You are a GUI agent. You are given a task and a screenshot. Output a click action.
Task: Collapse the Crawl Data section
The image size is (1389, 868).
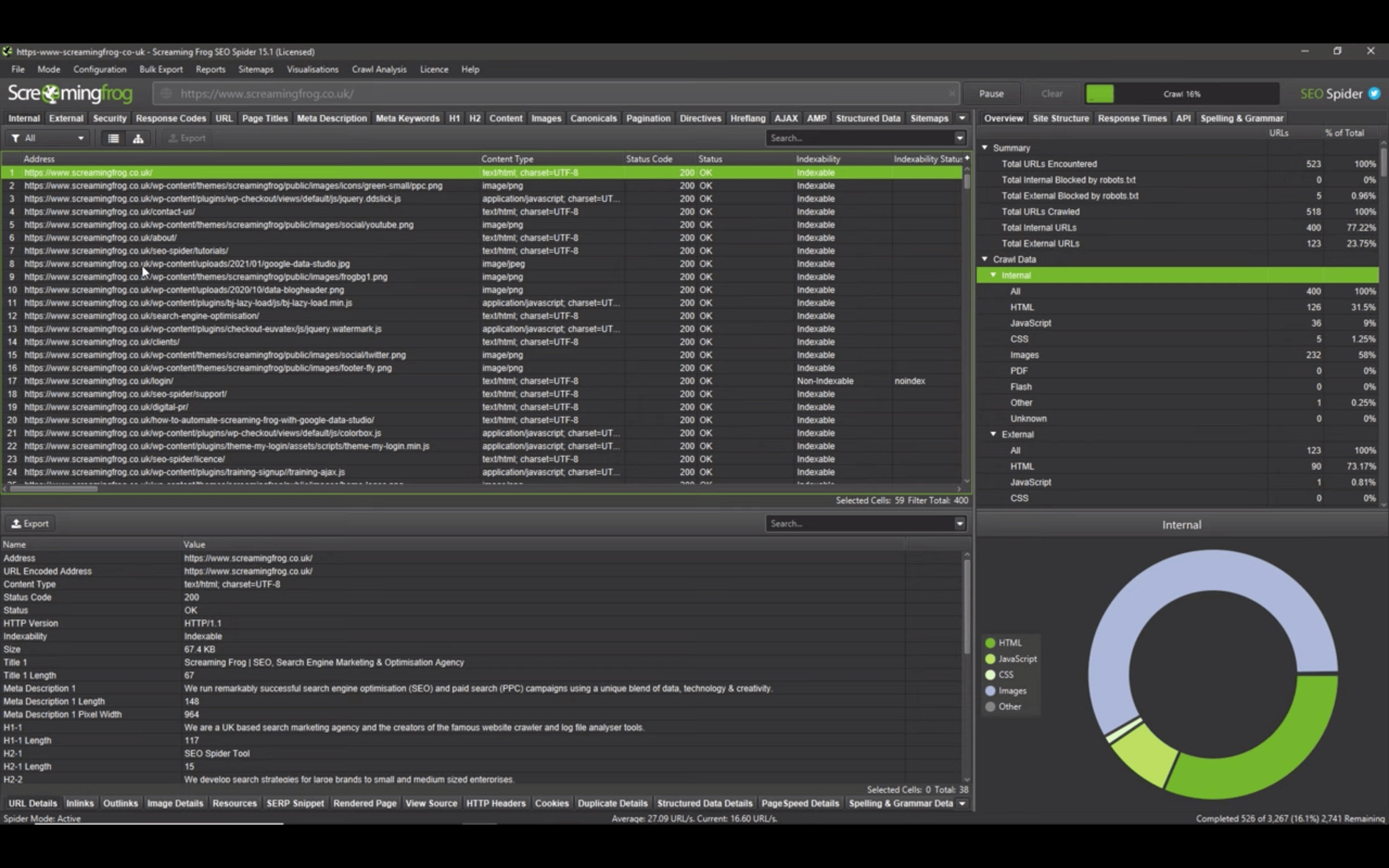click(985, 259)
